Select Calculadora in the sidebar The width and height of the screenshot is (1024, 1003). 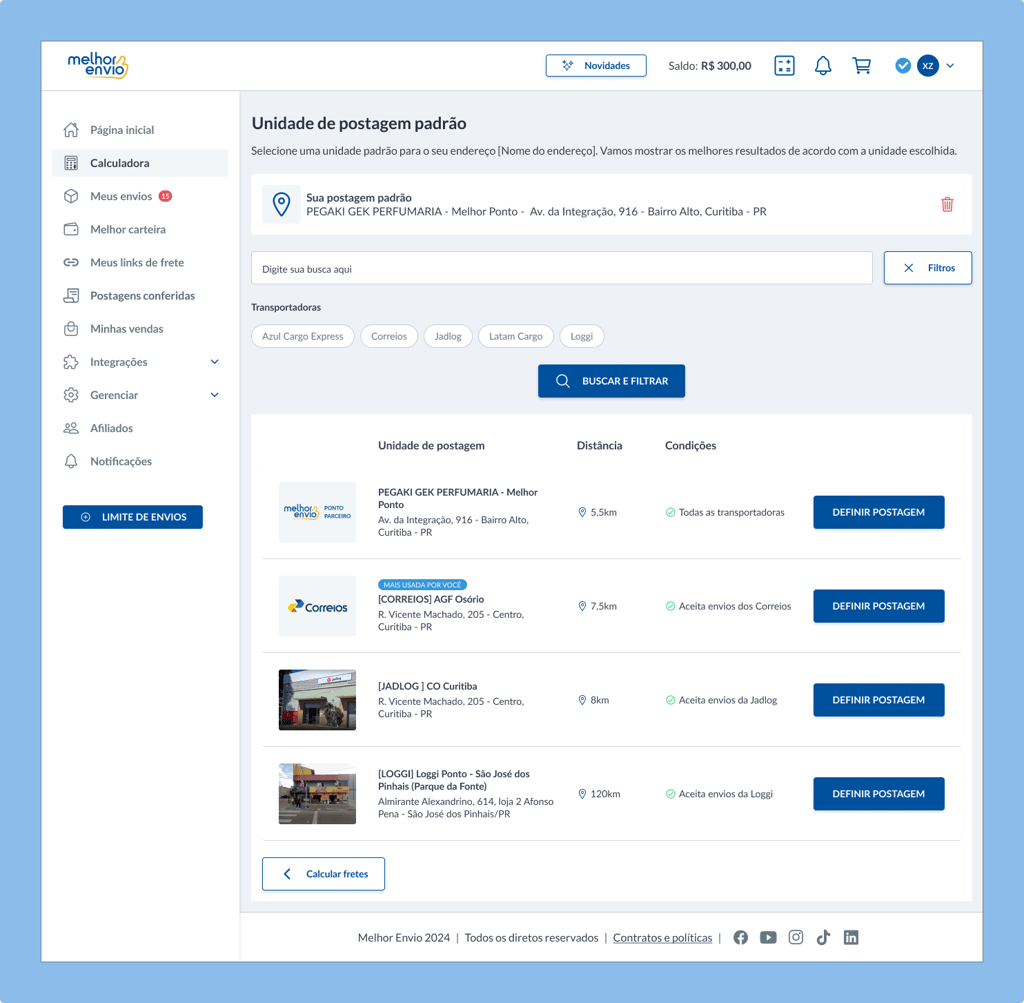click(140, 163)
